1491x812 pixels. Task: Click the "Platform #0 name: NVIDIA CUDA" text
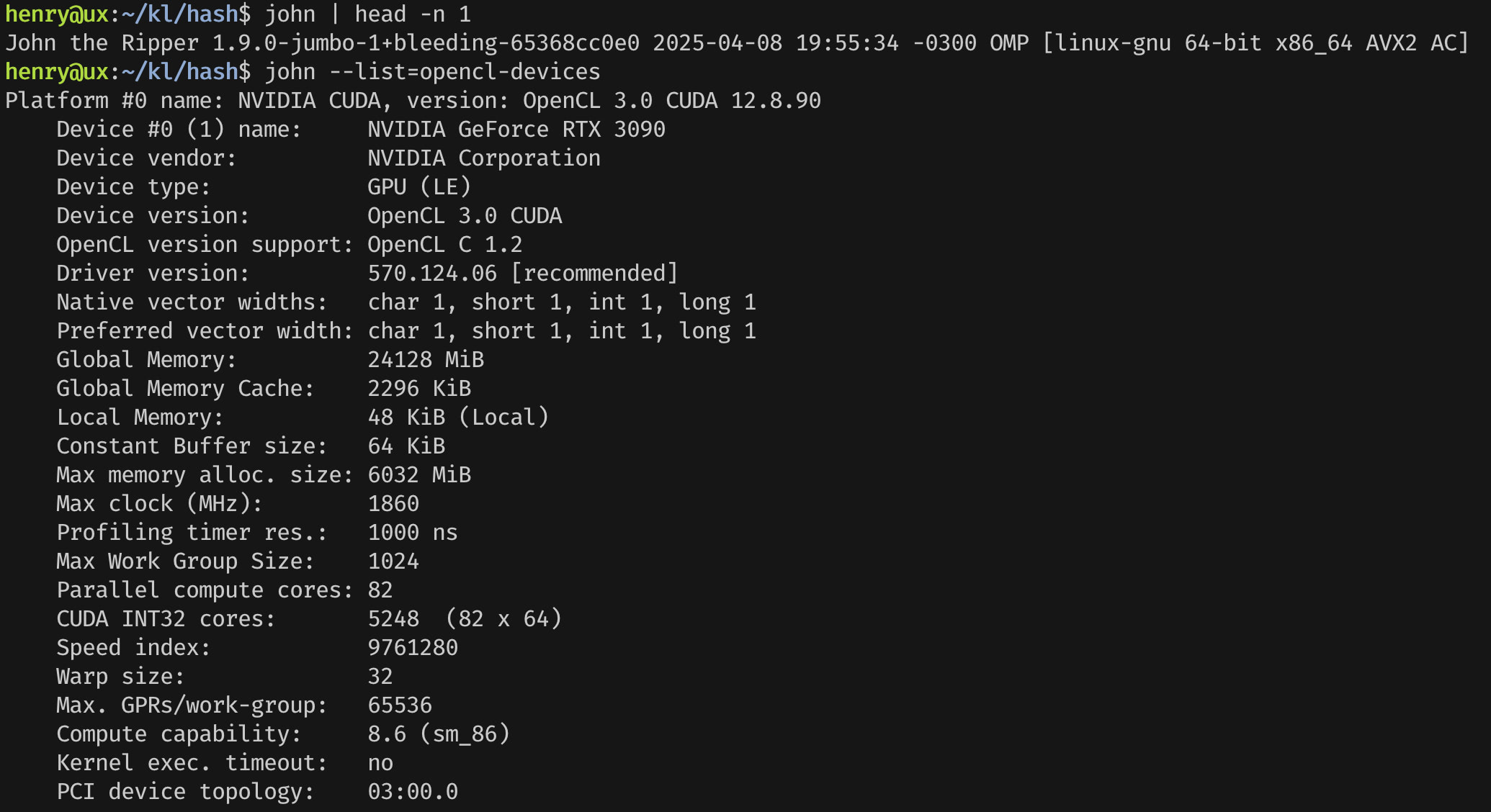193,101
